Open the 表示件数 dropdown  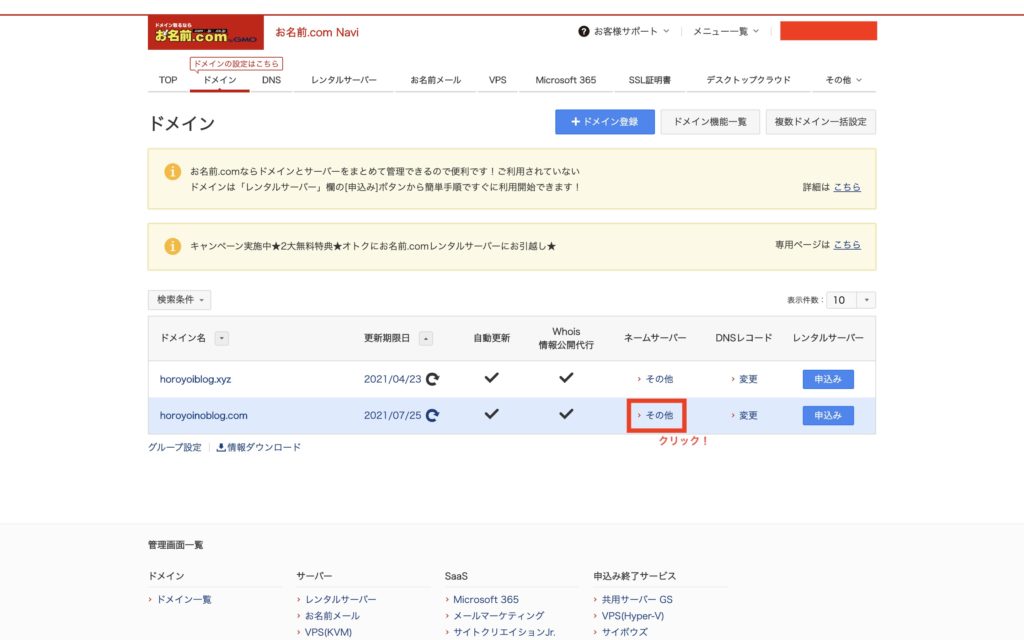[x=851, y=300]
